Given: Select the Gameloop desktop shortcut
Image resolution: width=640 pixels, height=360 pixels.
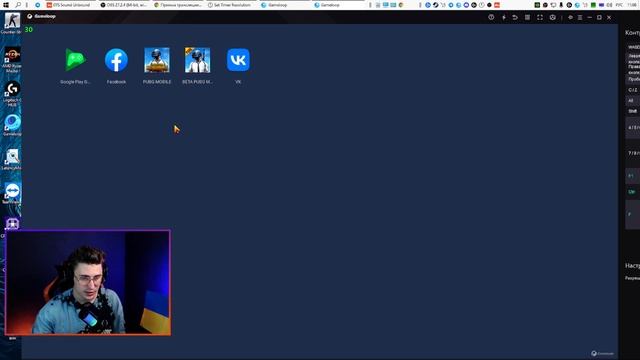Looking at the screenshot, I should (12, 125).
